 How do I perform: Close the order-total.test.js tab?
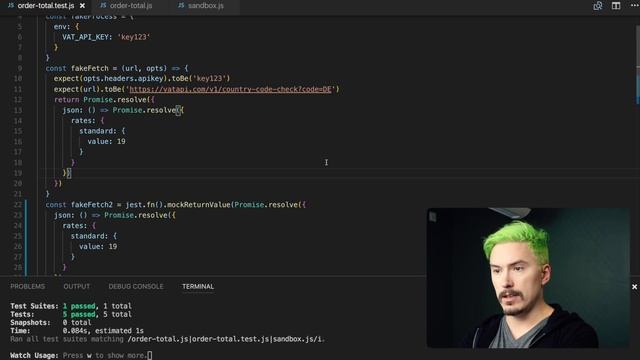[x=82, y=6]
